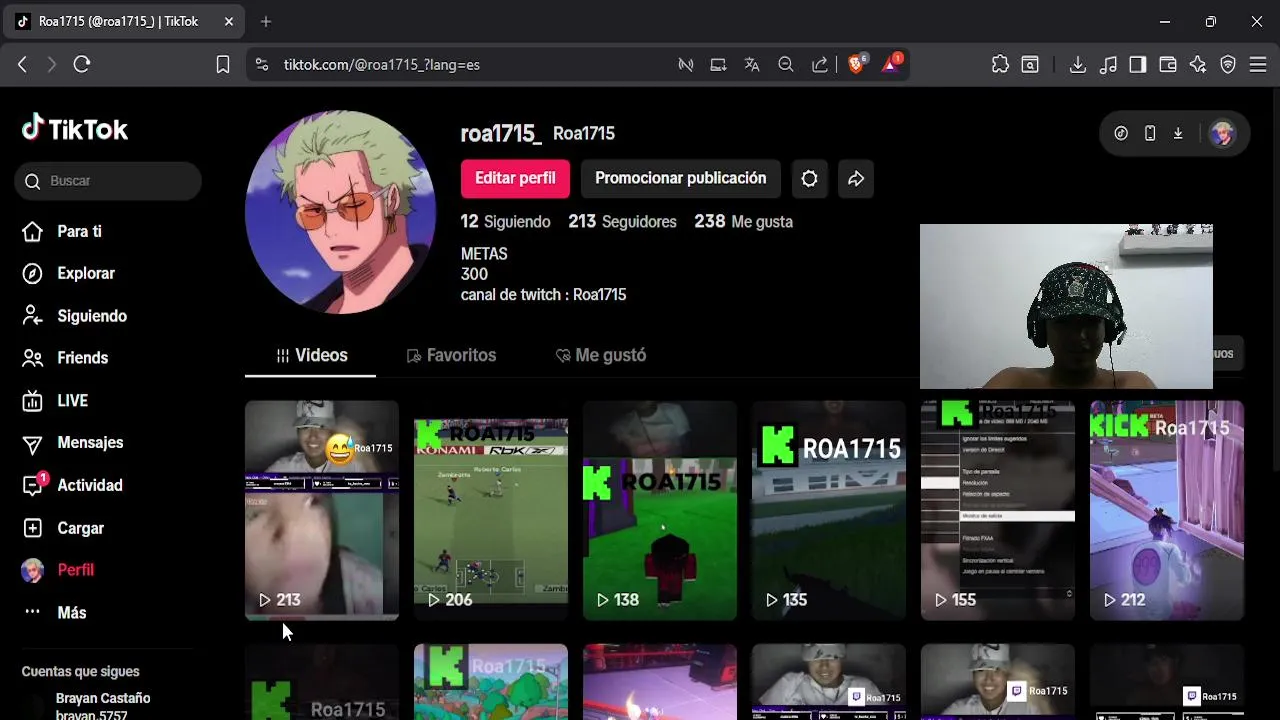Open profile settings gear icon
The width and height of the screenshot is (1280, 720).
pyautogui.click(x=809, y=178)
